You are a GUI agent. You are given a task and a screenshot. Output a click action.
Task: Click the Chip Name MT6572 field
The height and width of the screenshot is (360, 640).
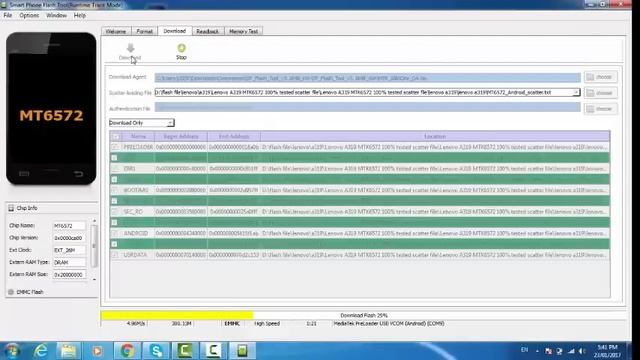69,226
